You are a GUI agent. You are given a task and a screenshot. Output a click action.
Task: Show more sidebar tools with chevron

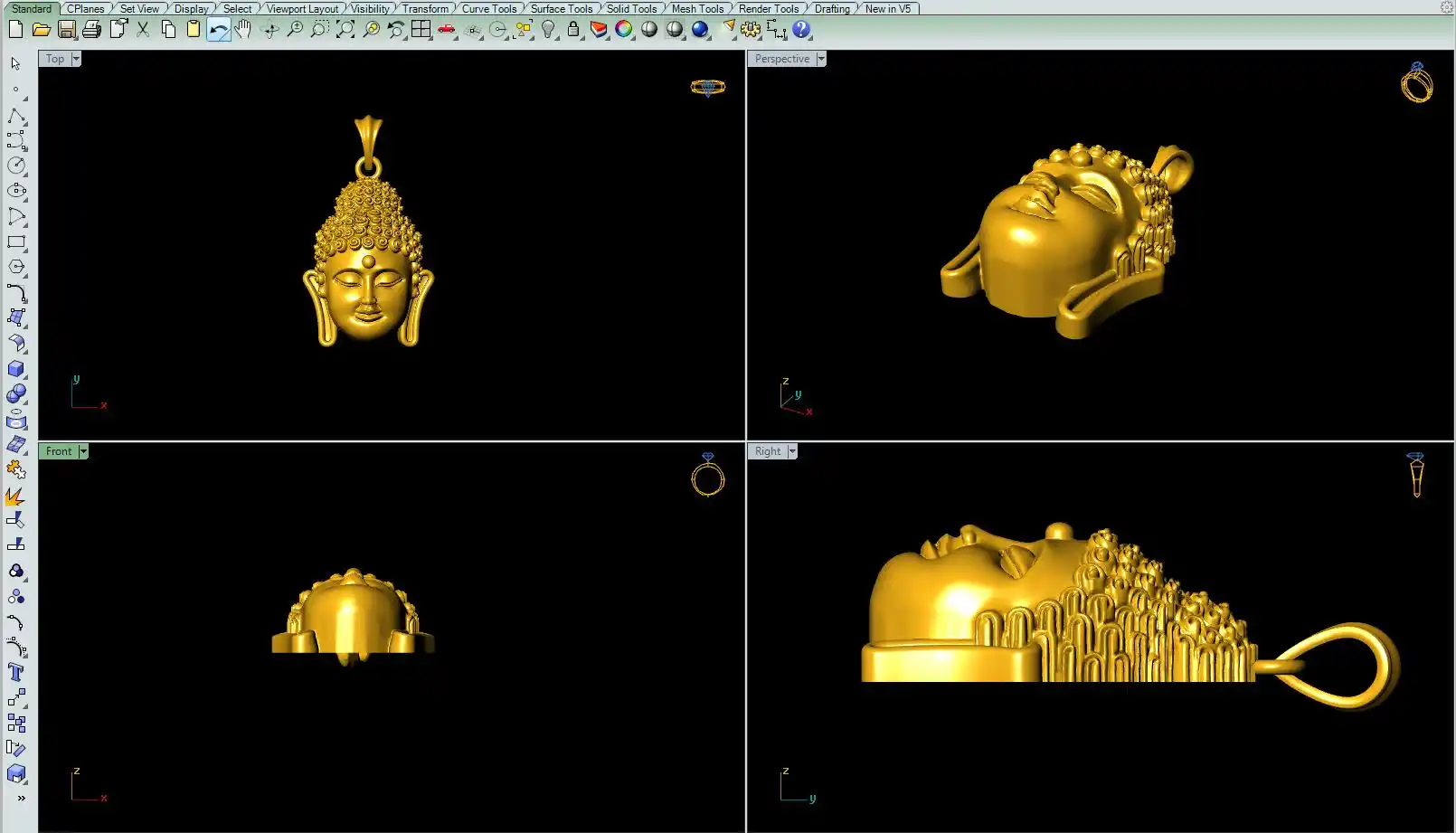pos(21,798)
